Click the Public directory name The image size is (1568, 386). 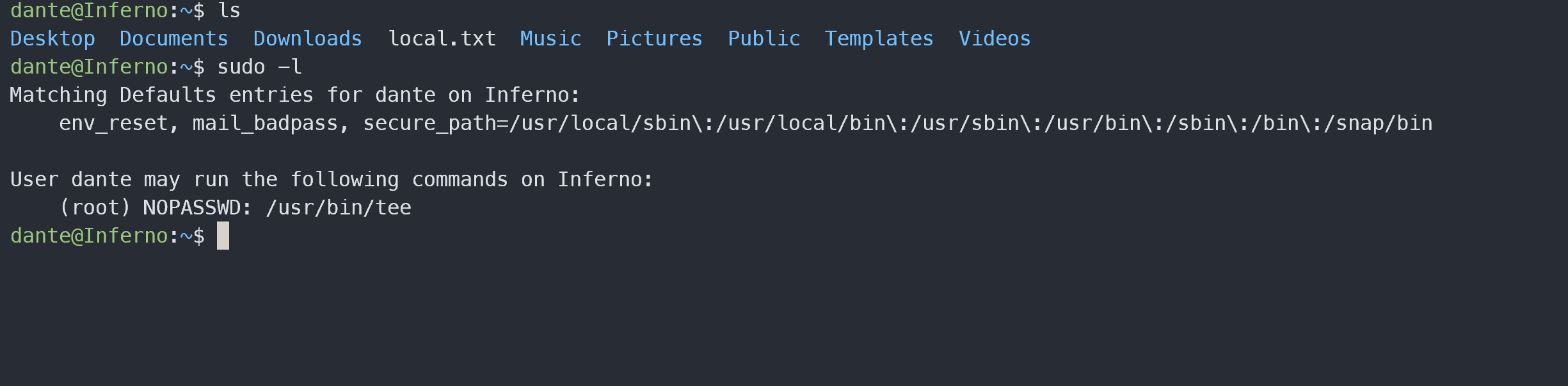click(764, 39)
